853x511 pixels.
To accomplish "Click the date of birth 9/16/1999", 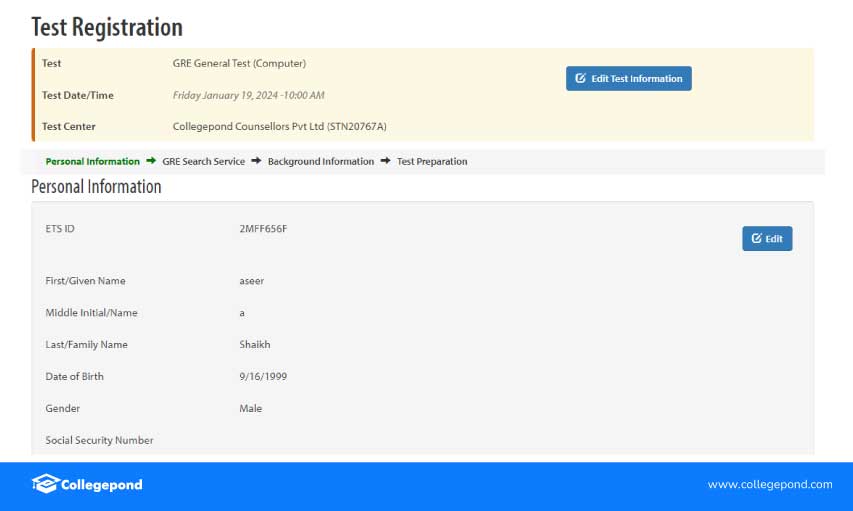I will 263,377.
